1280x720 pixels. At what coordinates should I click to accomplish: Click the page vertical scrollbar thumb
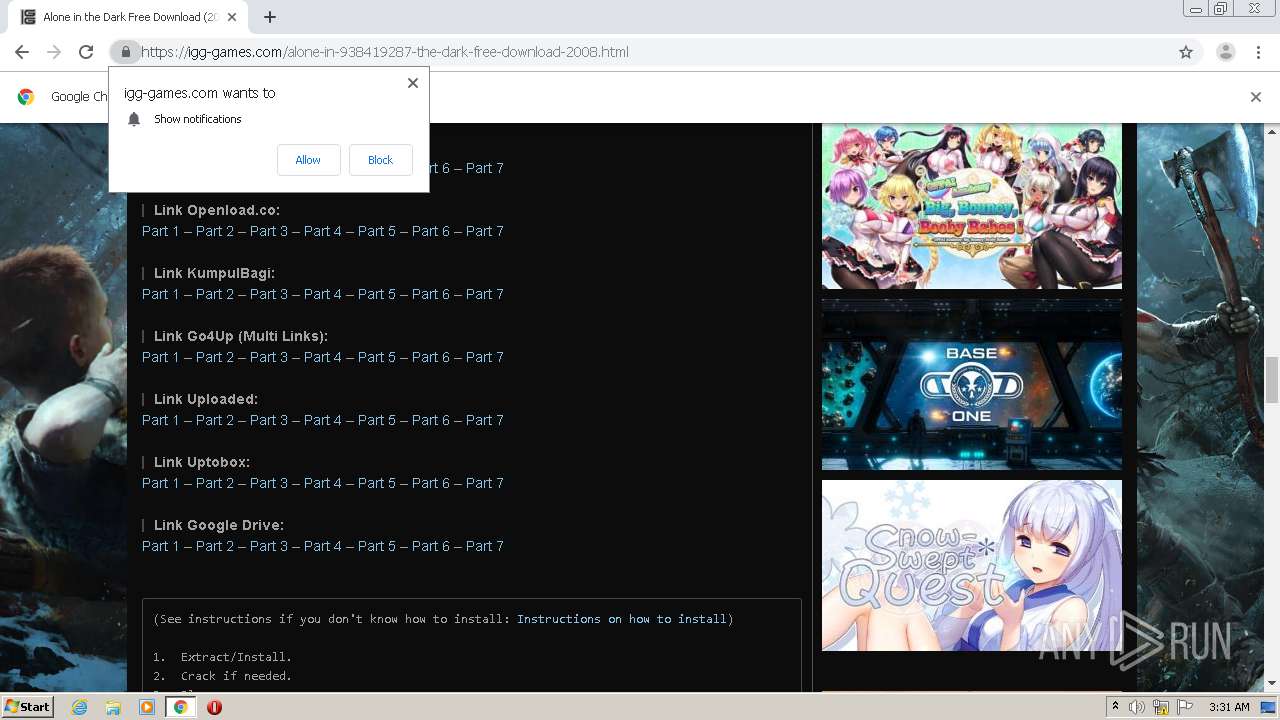coord(1272,378)
